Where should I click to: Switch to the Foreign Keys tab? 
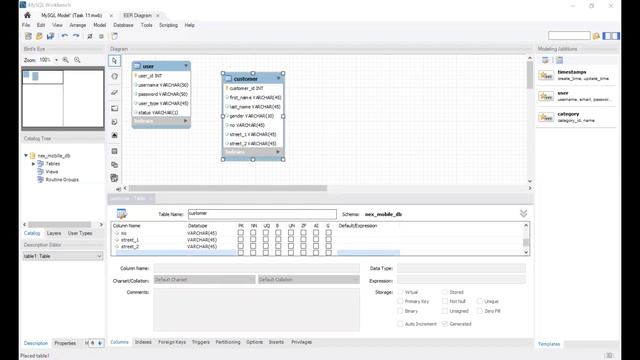172,342
